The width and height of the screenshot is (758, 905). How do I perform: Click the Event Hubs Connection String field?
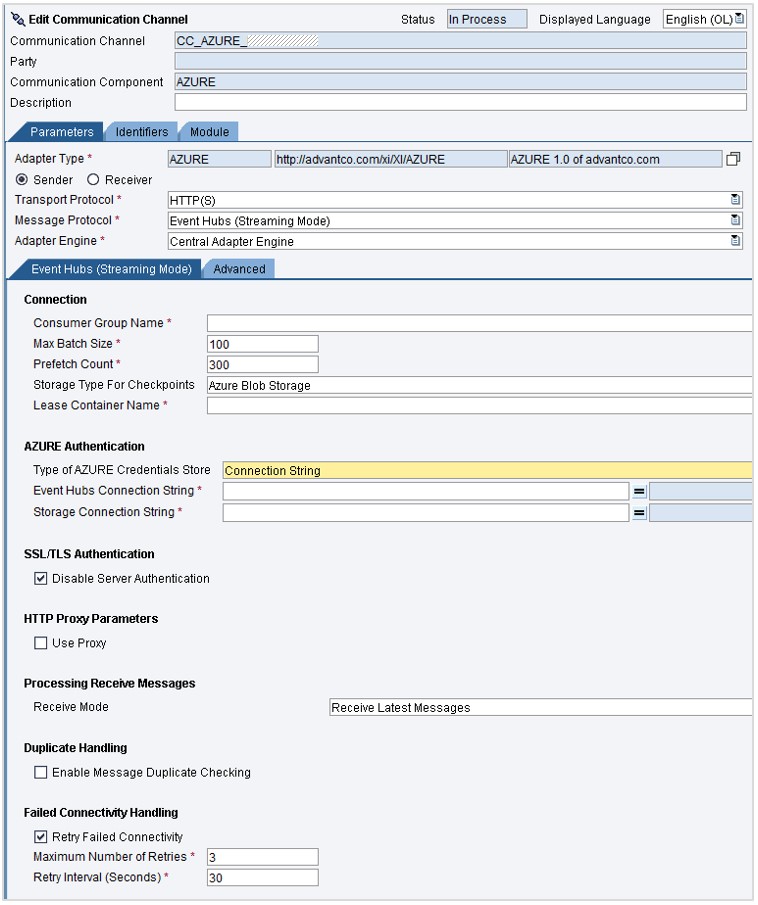click(x=425, y=491)
